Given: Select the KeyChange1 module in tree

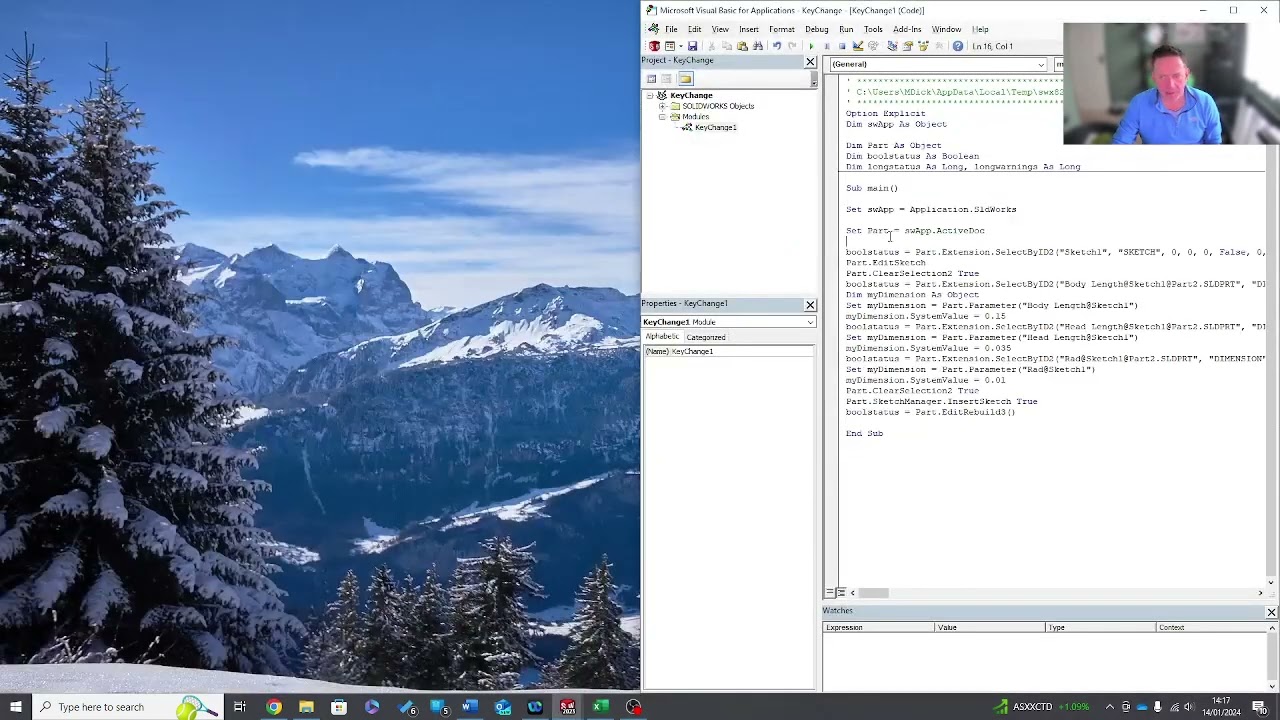Looking at the screenshot, I should pos(715,128).
